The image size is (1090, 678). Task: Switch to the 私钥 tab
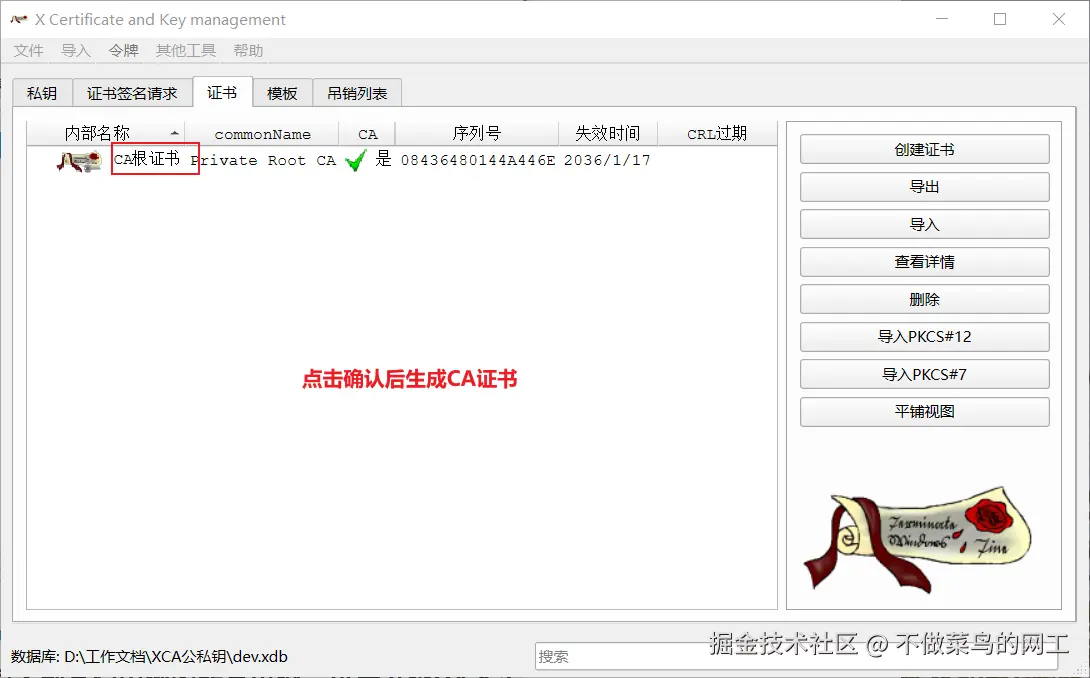(x=41, y=92)
